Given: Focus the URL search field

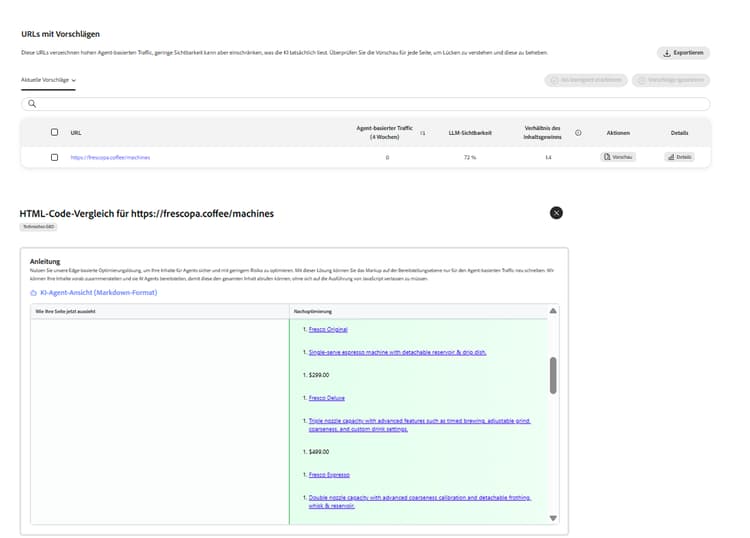Looking at the screenshot, I should point(365,104).
